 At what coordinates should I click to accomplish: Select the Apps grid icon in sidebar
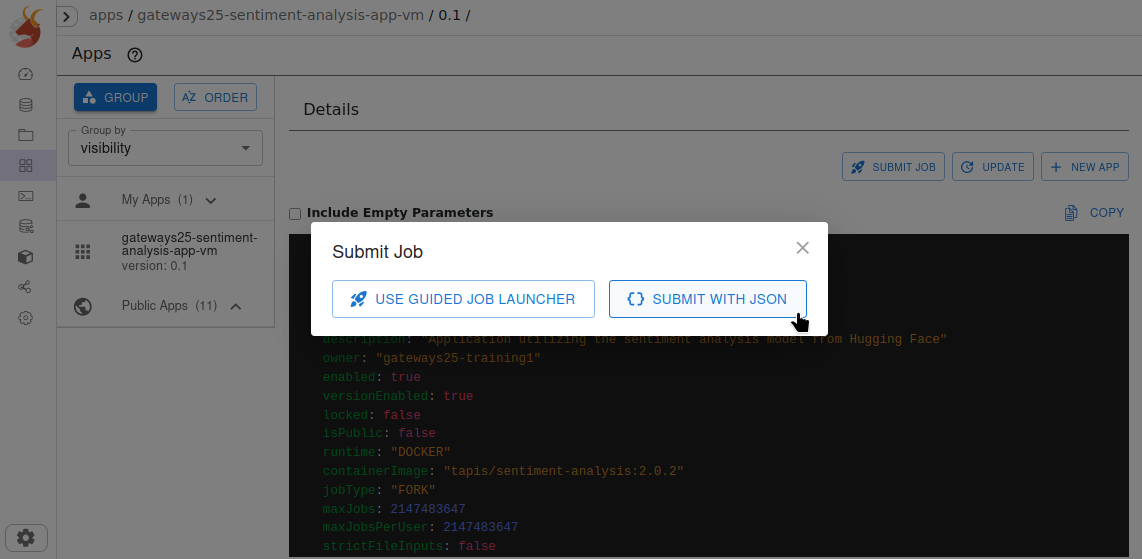click(26, 166)
